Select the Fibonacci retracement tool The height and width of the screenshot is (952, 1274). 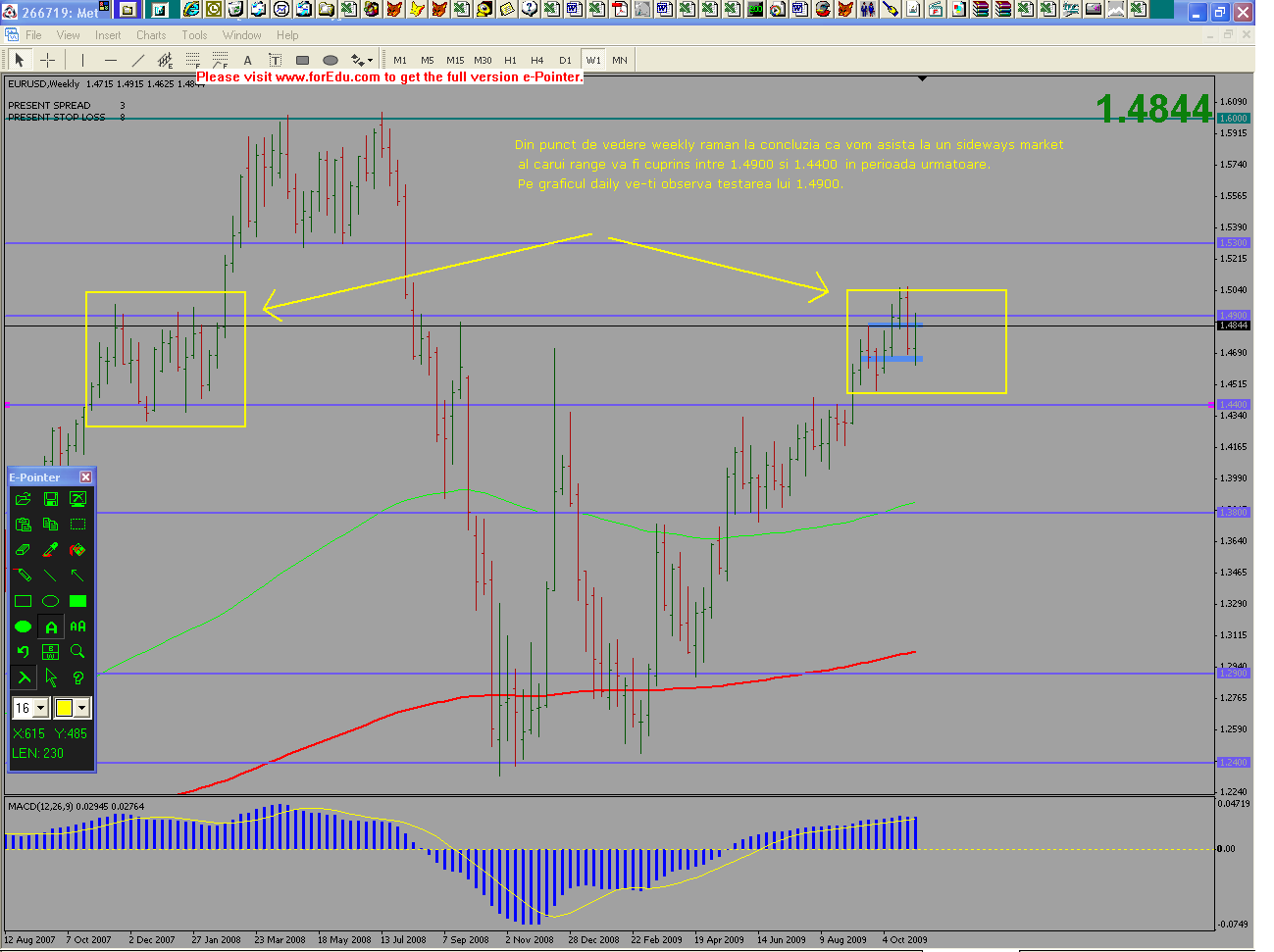click(192, 60)
